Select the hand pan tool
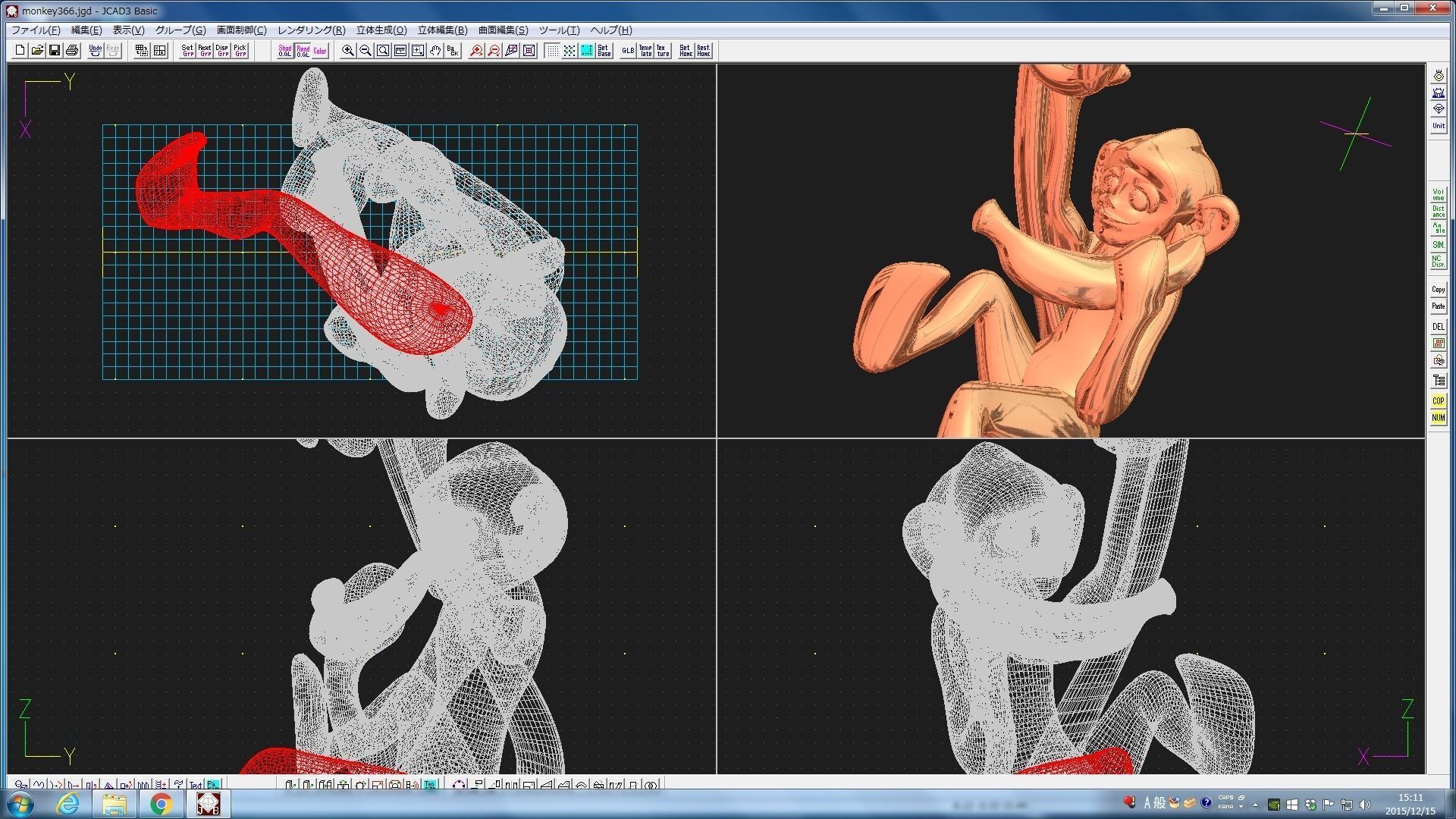The image size is (1456, 819). point(435,51)
